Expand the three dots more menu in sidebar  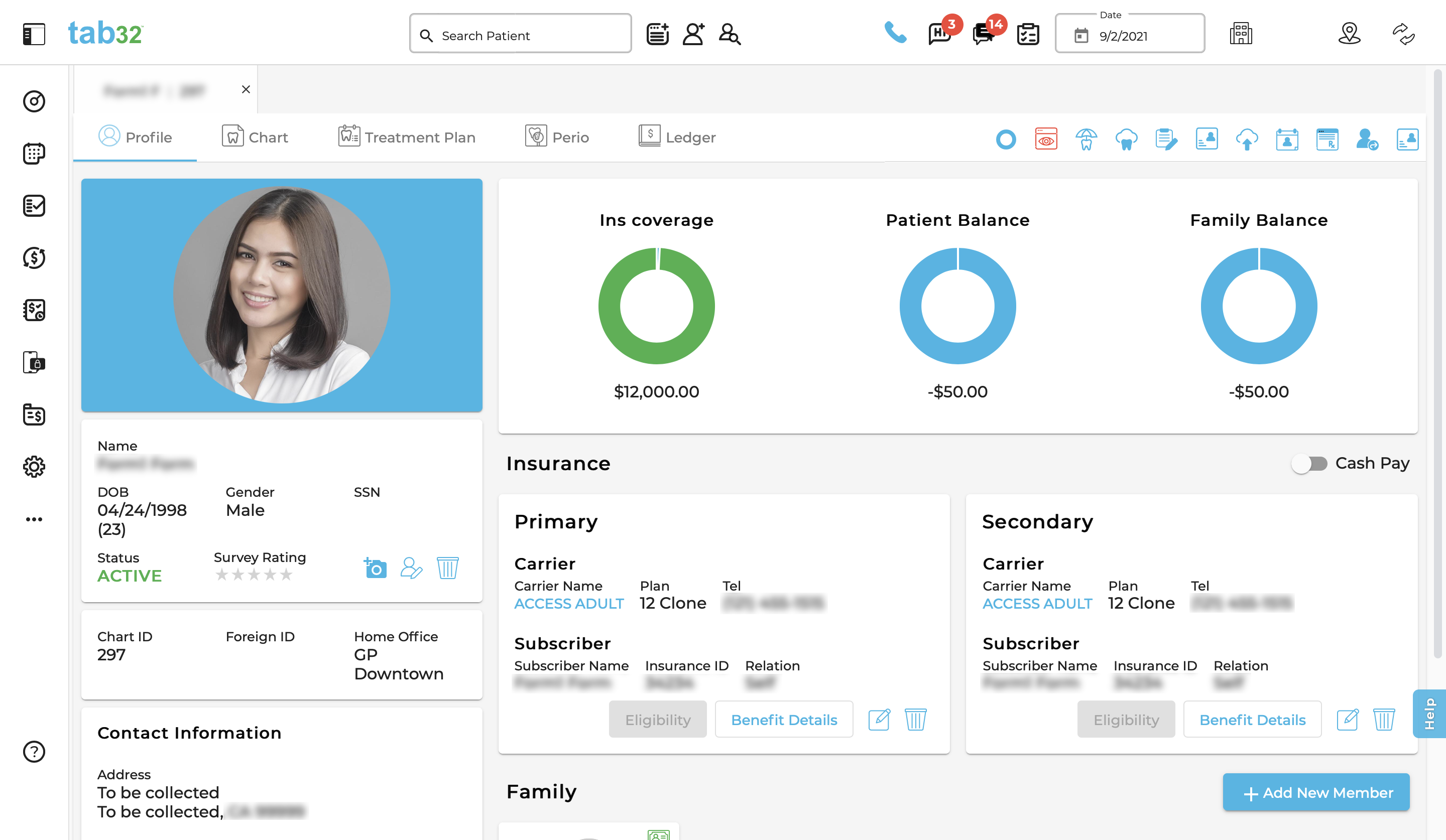pos(34,519)
